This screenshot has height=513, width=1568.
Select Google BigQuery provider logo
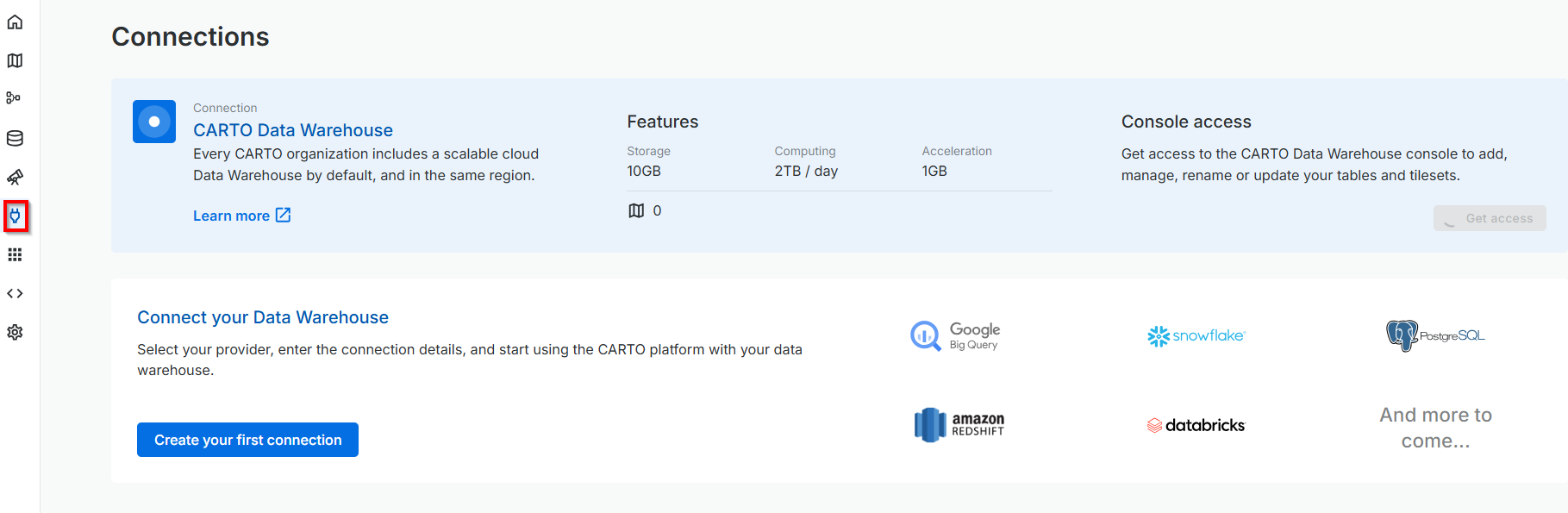[955, 335]
